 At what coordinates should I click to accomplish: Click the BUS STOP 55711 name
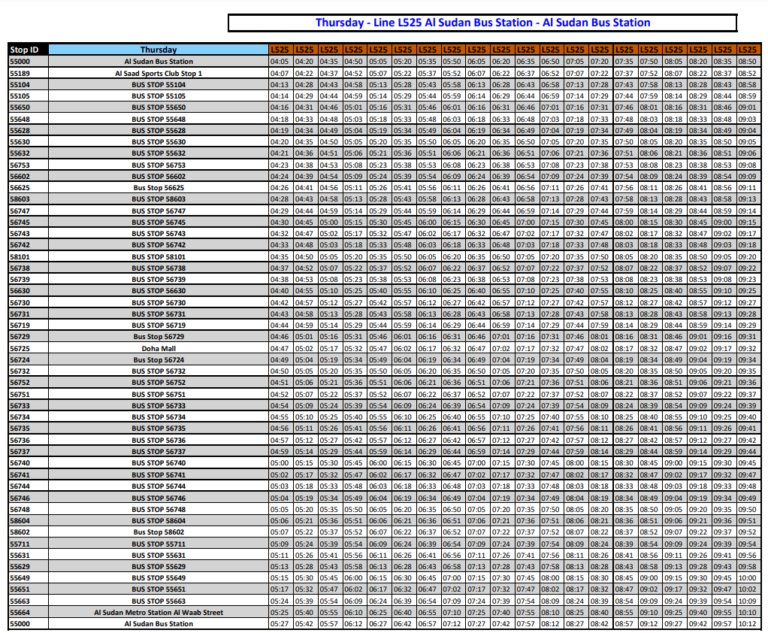159,543
